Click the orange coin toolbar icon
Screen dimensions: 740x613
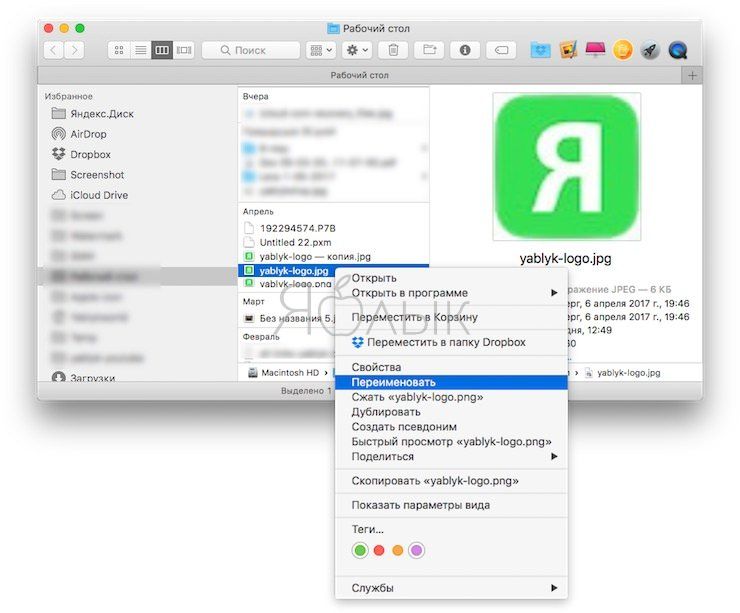pyautogui.click(x=623, y=50)
